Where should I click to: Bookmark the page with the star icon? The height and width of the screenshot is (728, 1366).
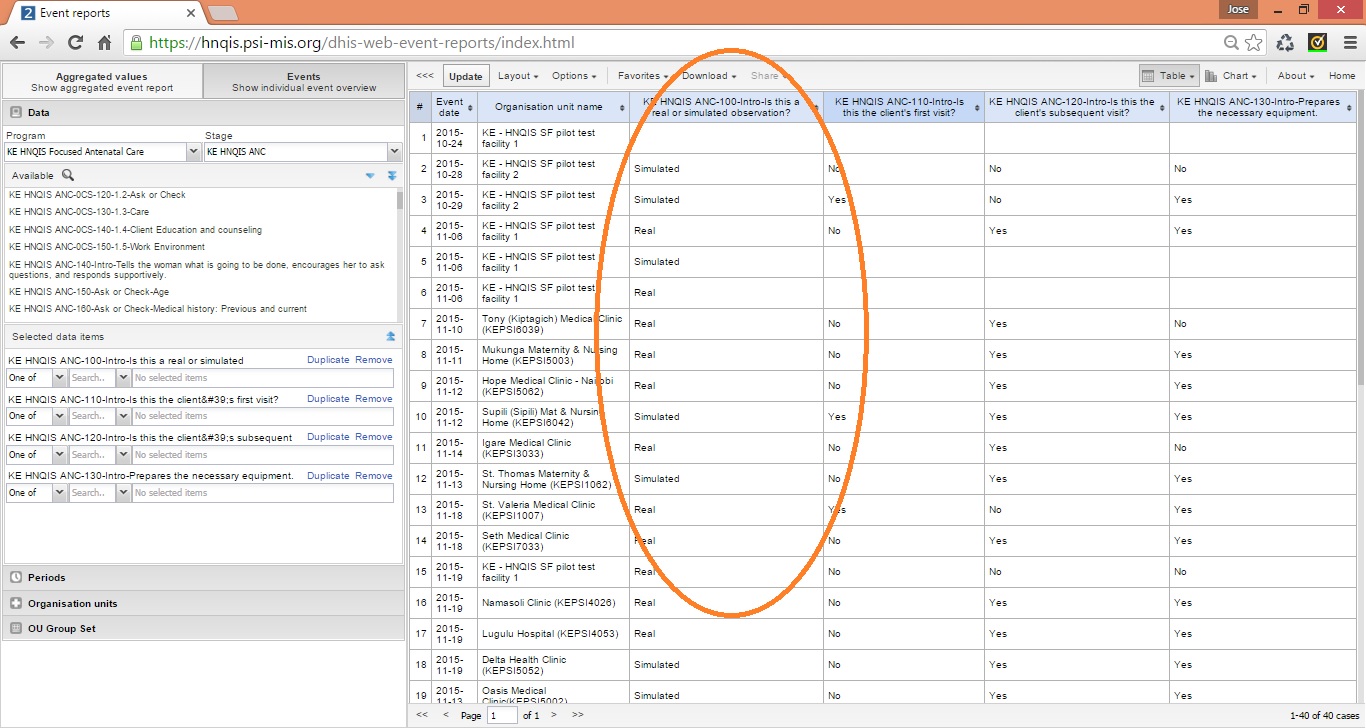(x=1253, y=43)
